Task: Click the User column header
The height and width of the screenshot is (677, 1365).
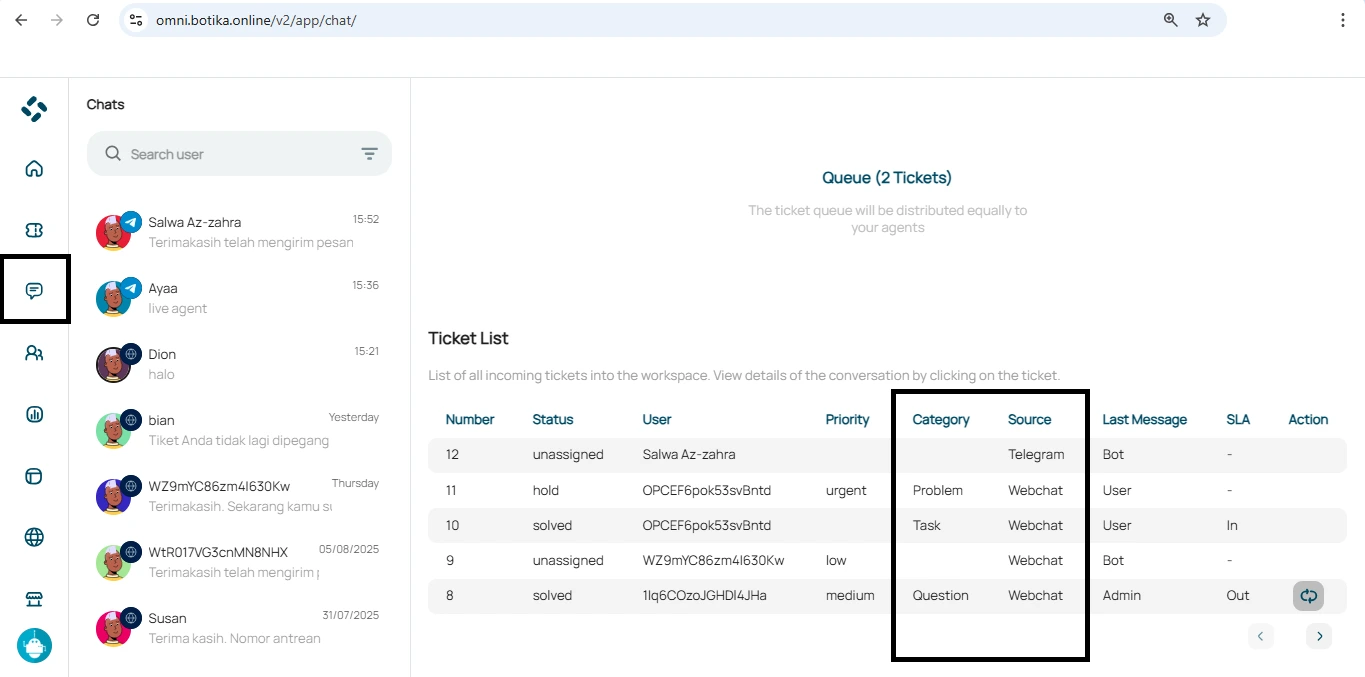Action: point(657,420)
